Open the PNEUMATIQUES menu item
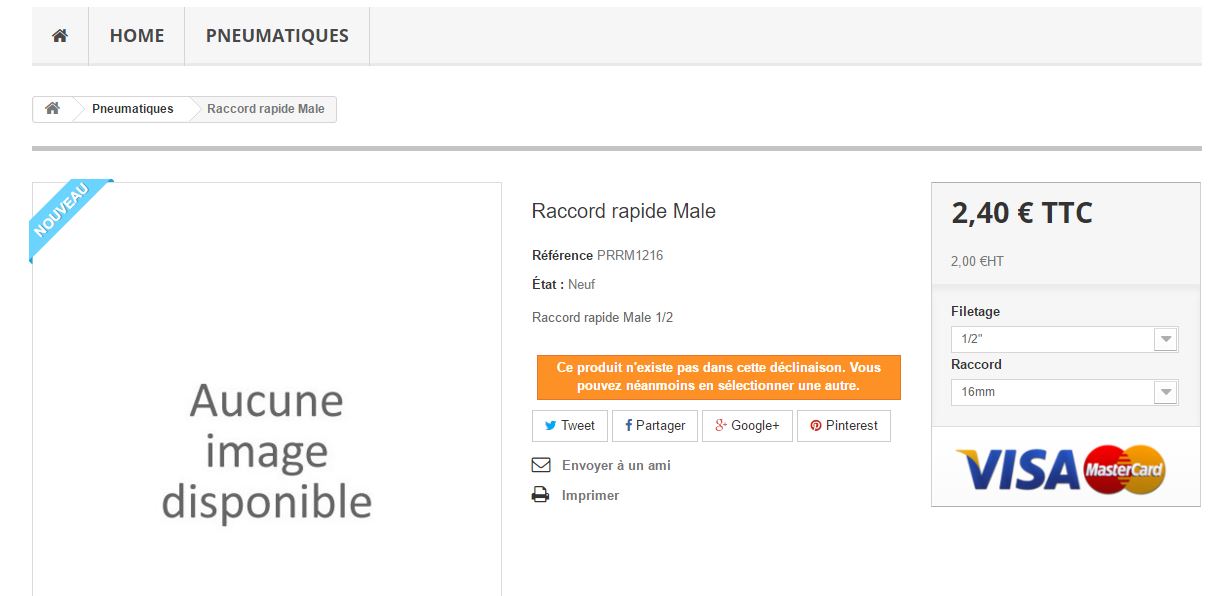Viewport: 1220px width, 596px height. pyautogui.click(x=277, y=36)
